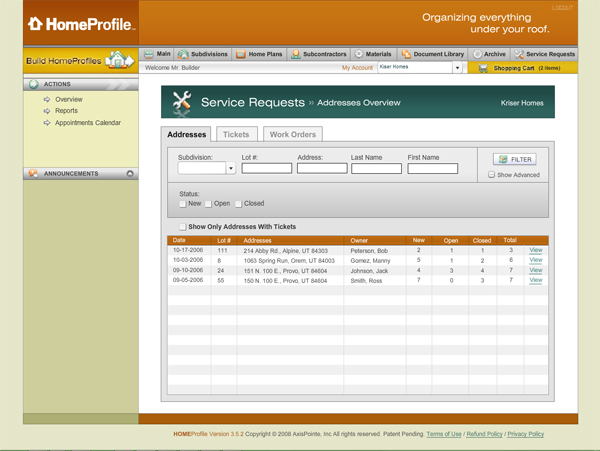Toggle Show Only Addresses With Tickets

point(183,227)
